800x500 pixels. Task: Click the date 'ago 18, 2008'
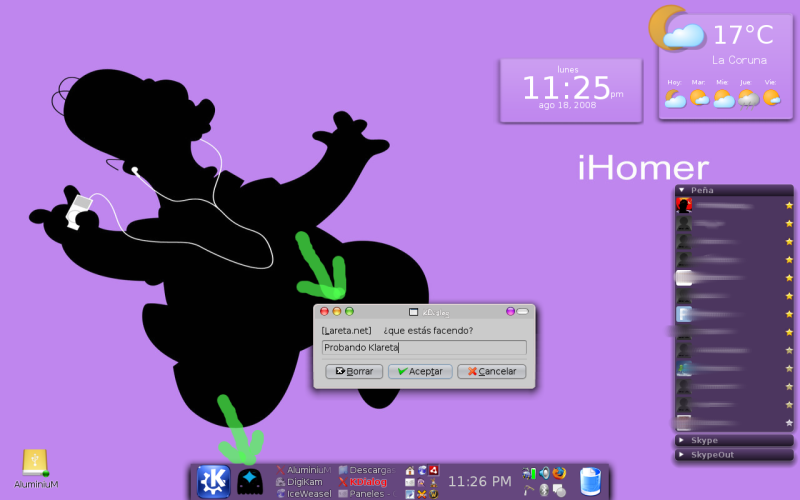tap(567, 105)
